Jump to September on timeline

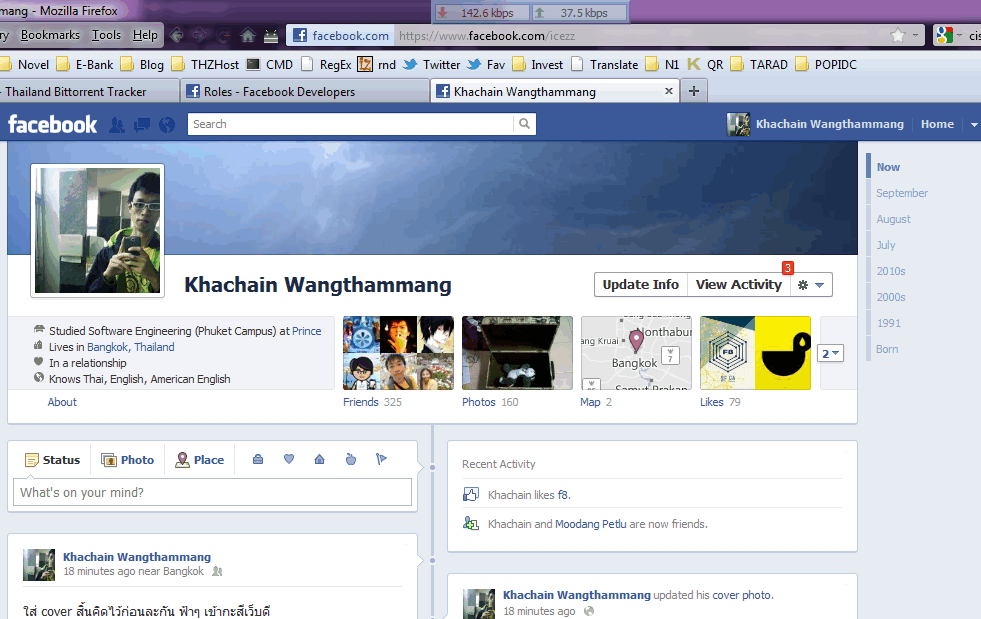[902, 193]
